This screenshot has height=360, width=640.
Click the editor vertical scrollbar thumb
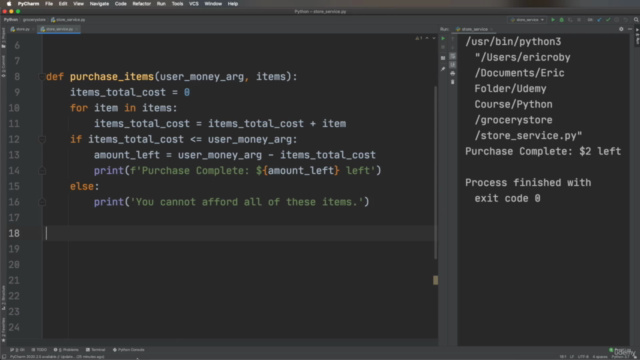click(x=436, y=171)
